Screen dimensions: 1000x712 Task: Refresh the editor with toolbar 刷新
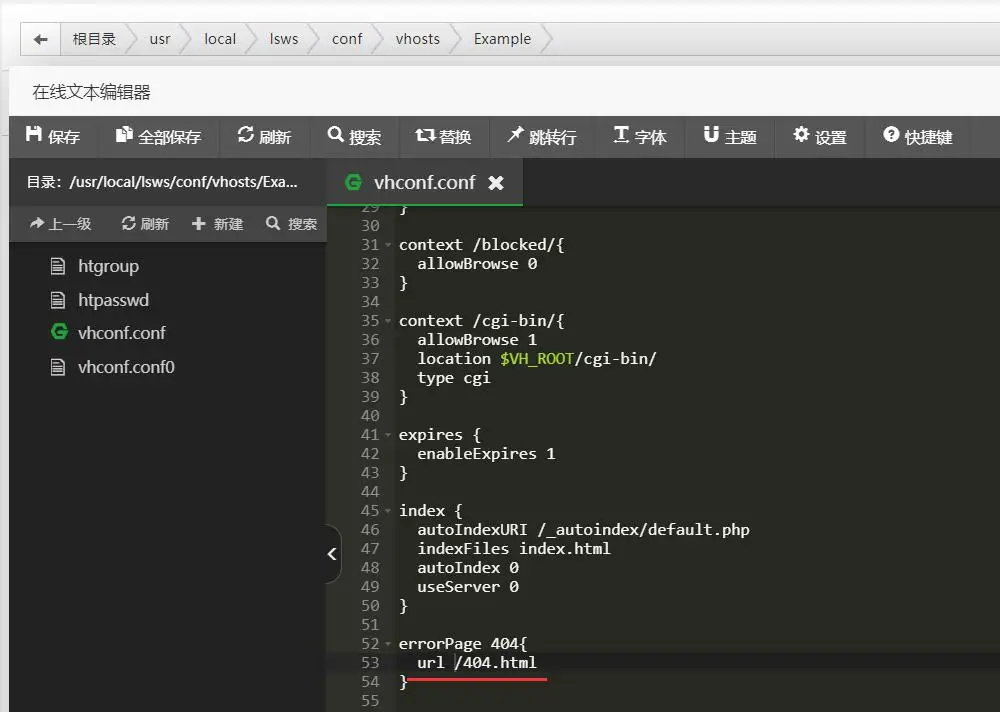pyautogui.click(x=264, y=136)
